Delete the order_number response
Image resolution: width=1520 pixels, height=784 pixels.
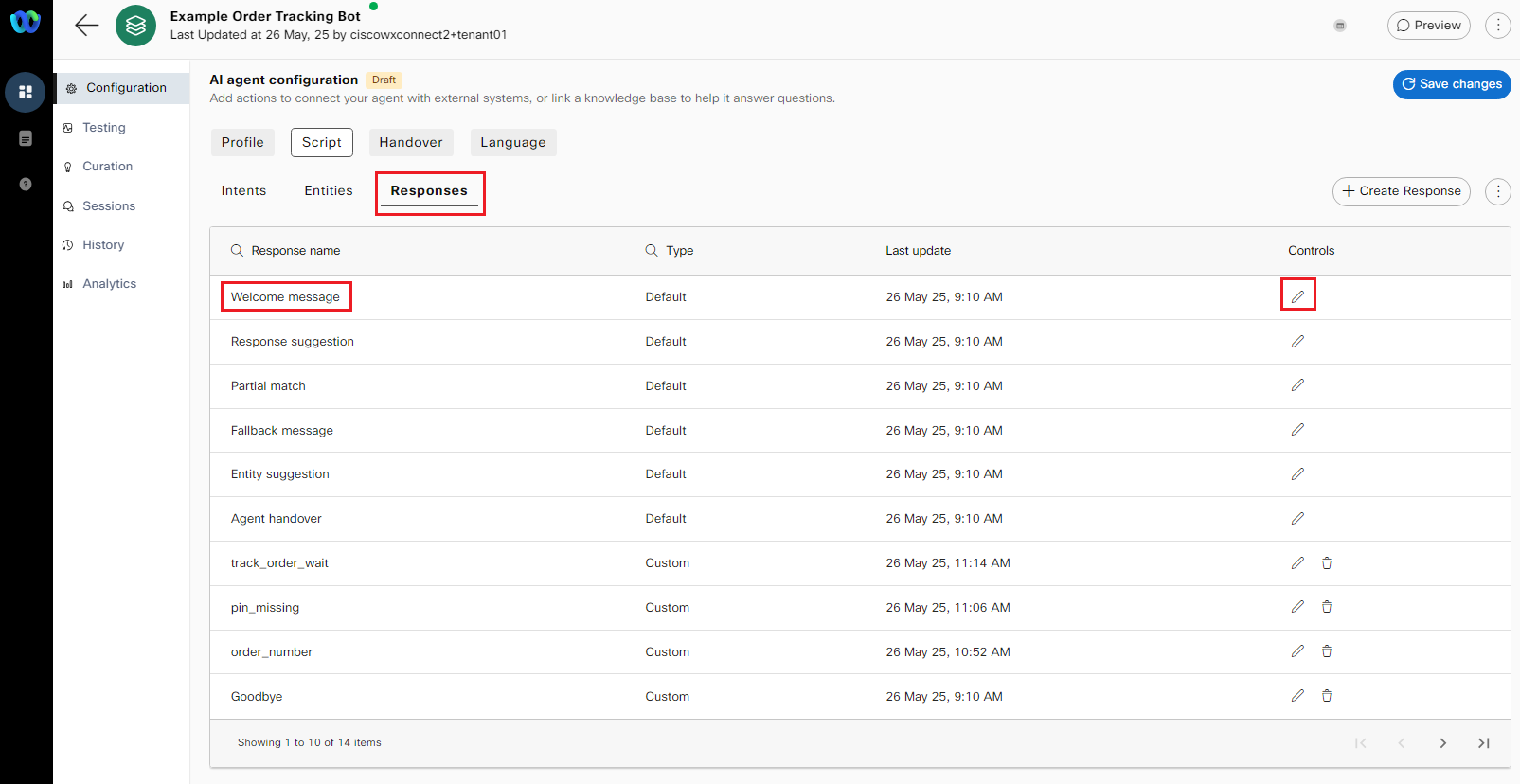(1327, 651)
